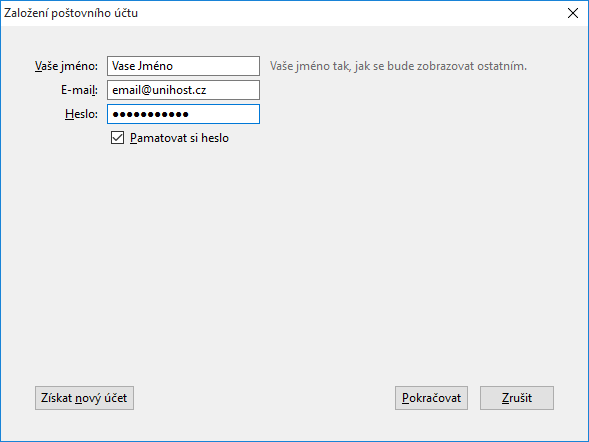Close the dialog with the X icon

click(572, 13)
